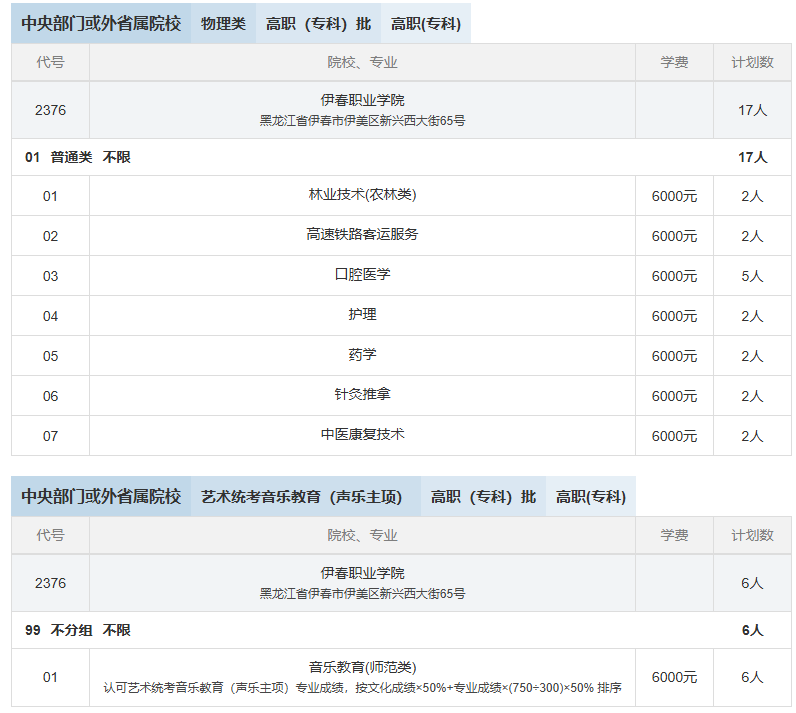Image resolution: width=796 pixels, height=713 pixels.
Task: Click 中央部门或外省属院校 tab above the 物理类 table
Action: (101, 24)
